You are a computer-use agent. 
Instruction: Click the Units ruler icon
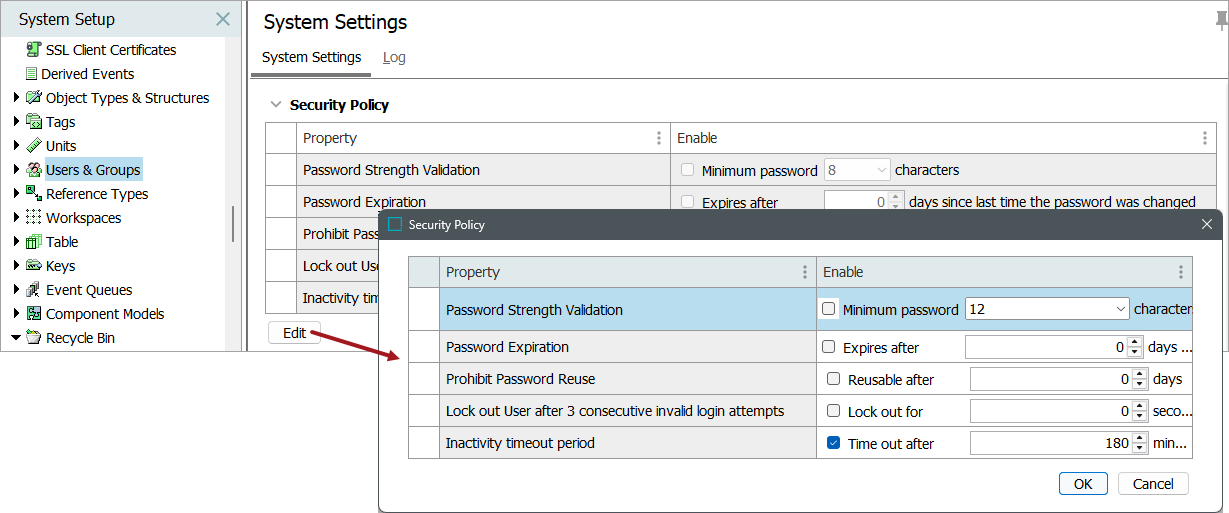[x=34, y=146]
